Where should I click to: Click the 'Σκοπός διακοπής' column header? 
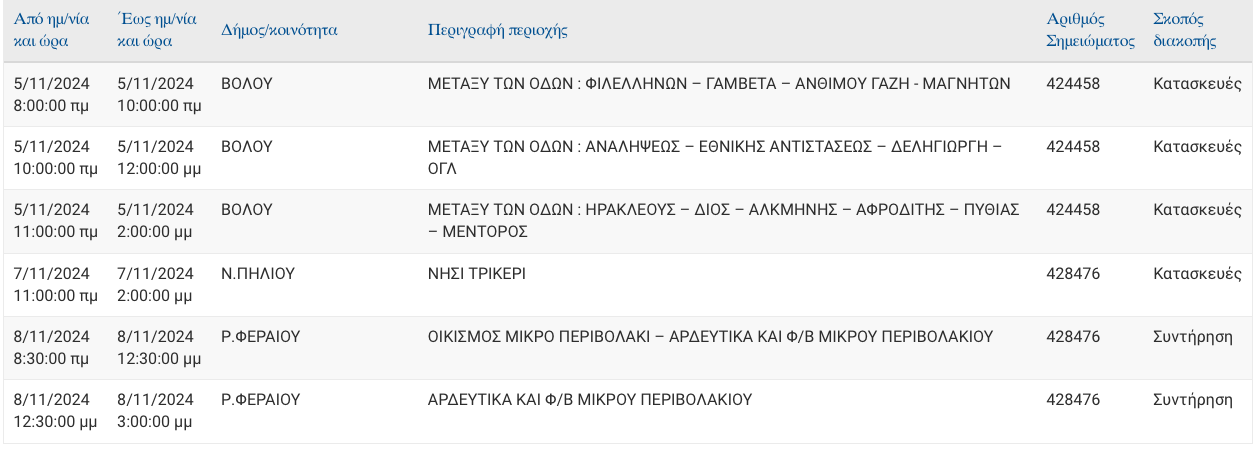click(1185, 30)
